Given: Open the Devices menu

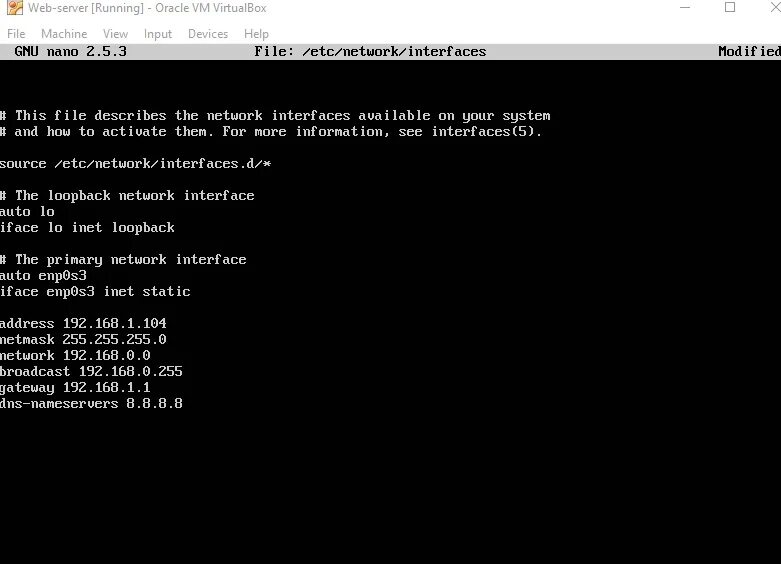Looking at the screenshot, I should [x=208, y=34].
